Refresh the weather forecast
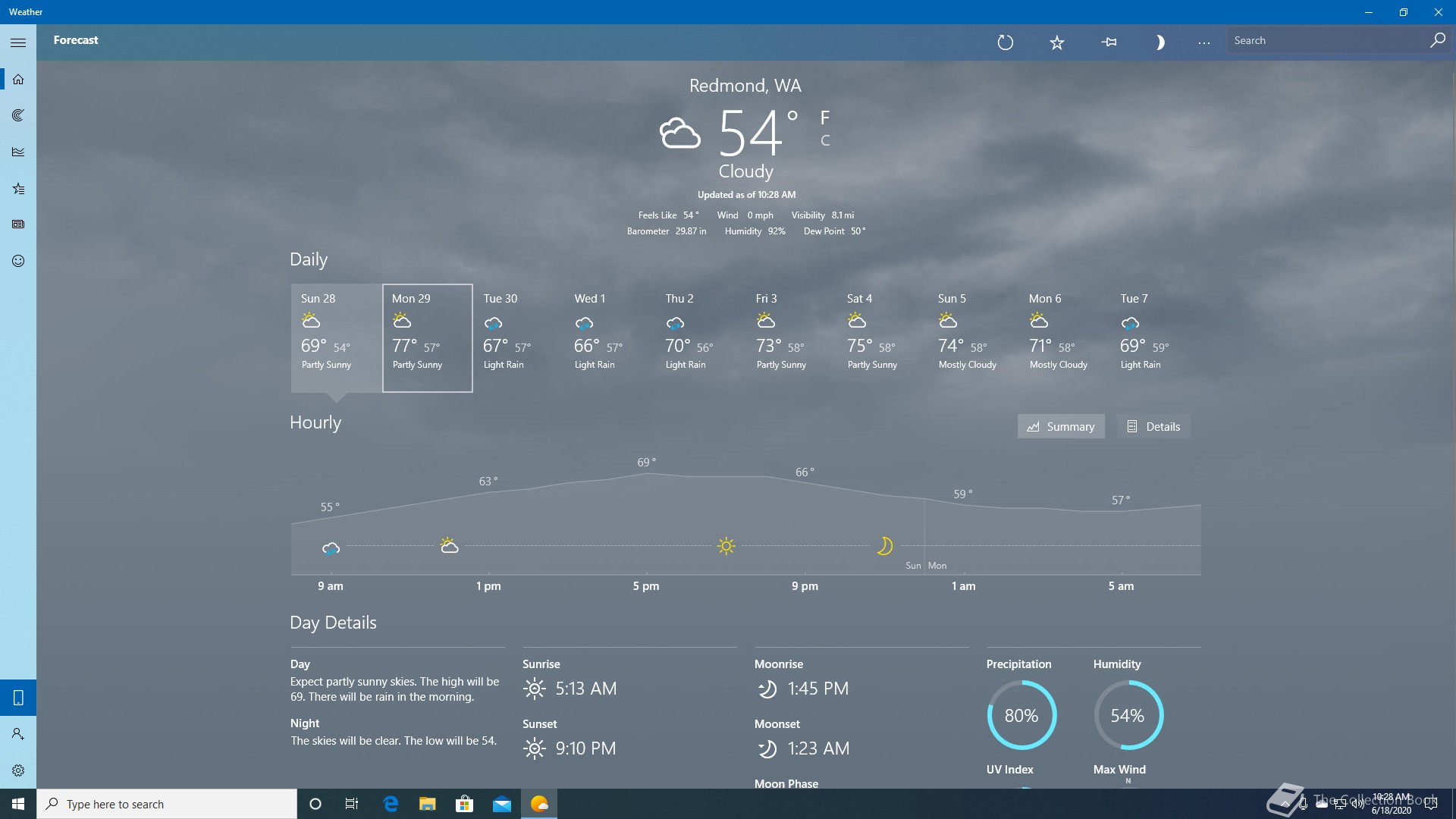Screen dimensions: 1456x819 click(x=1006, y=42)
